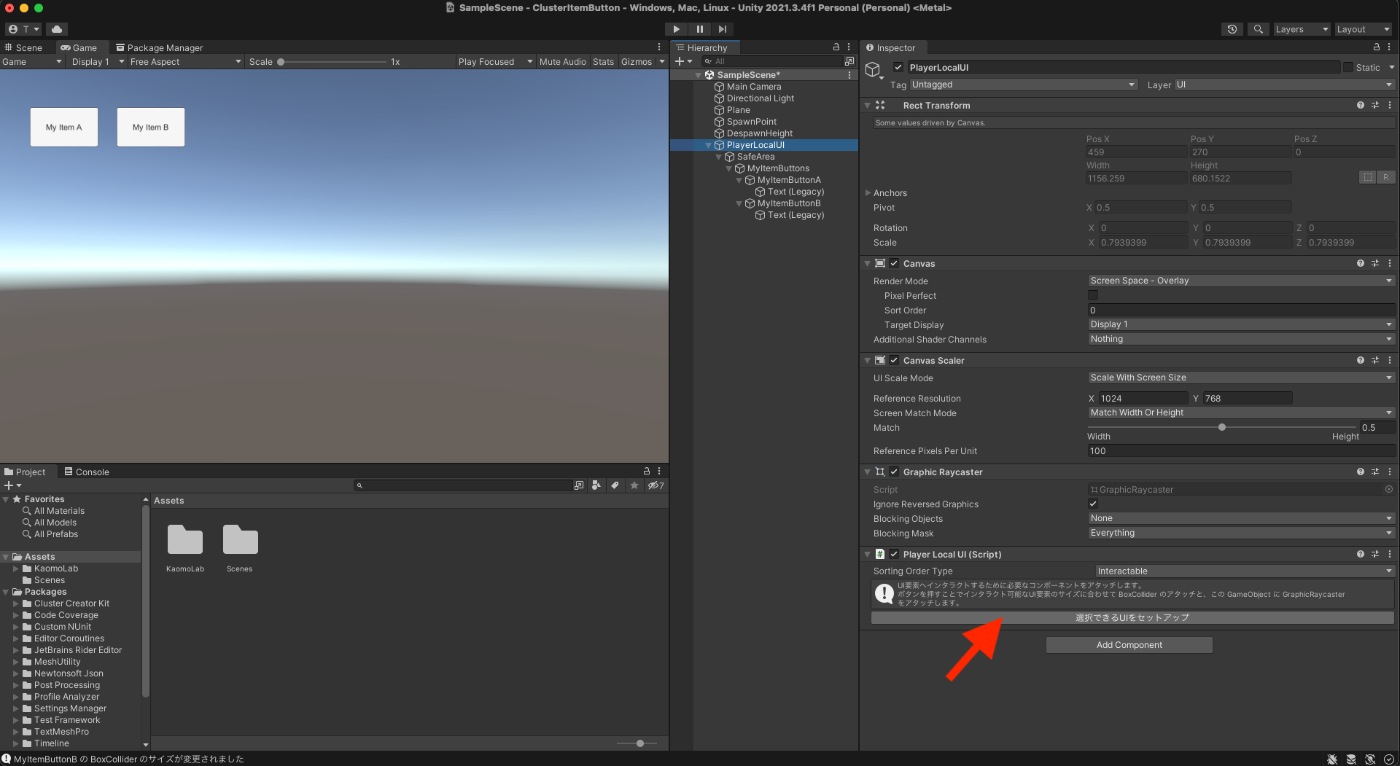
Task: Open the Free Aspect dropdown
Action: point(185,61)
